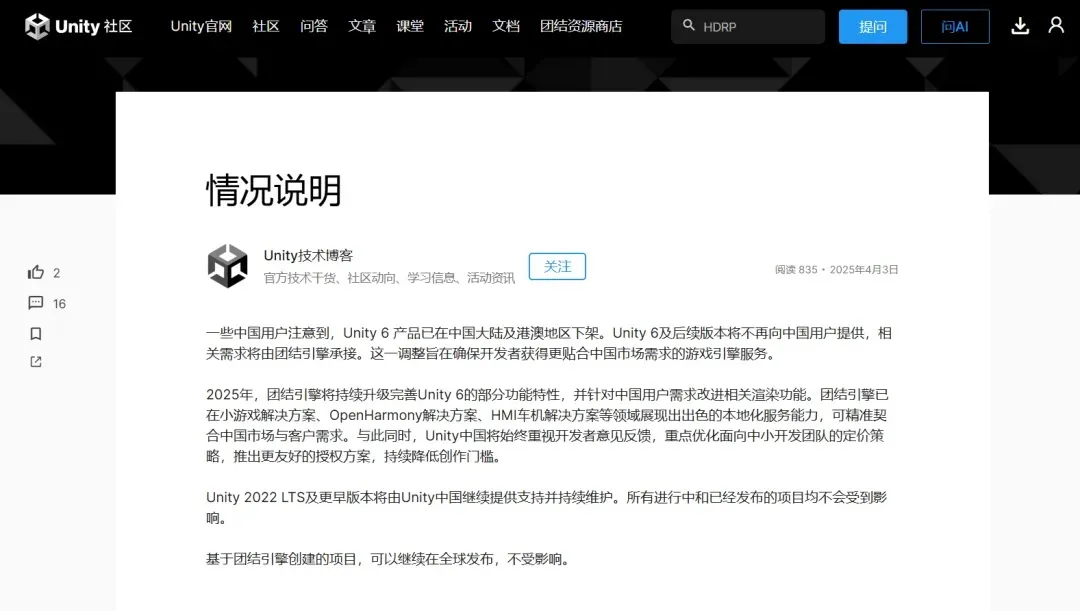Viewport: 1080px width, 611px height.
Task: Click the paragraph starting 基于团结引擎创建的项目
Action: 389,559
